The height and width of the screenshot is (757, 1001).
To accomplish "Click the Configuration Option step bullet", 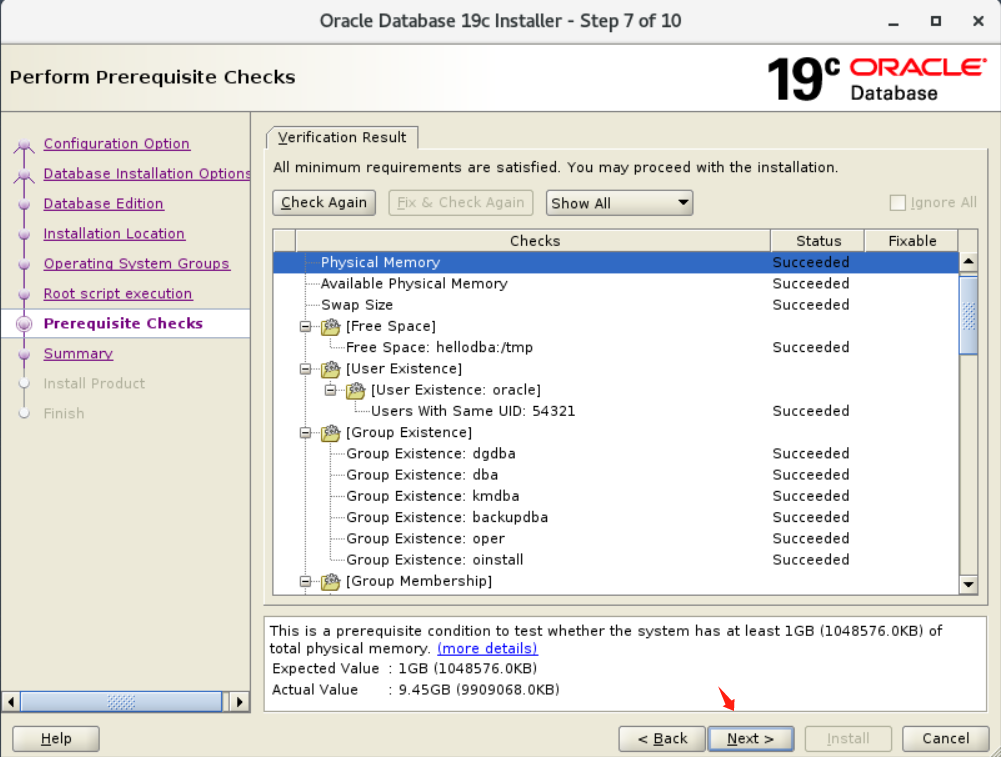I will tap(24, 145).
